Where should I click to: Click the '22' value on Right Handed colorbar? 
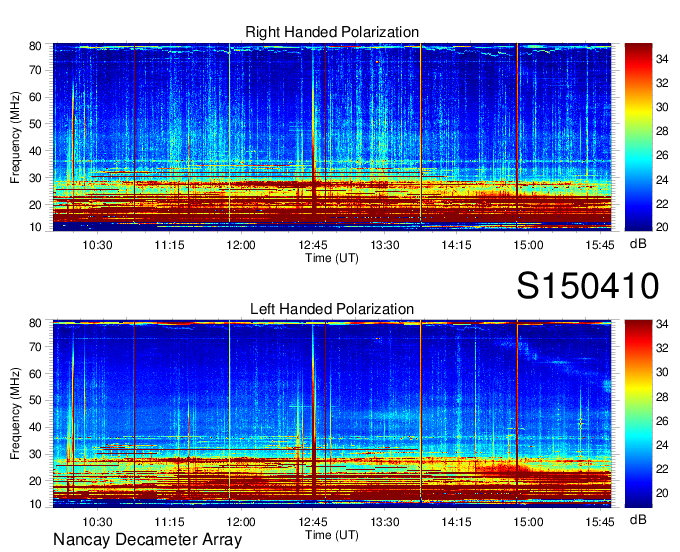(x=662, y=203)
